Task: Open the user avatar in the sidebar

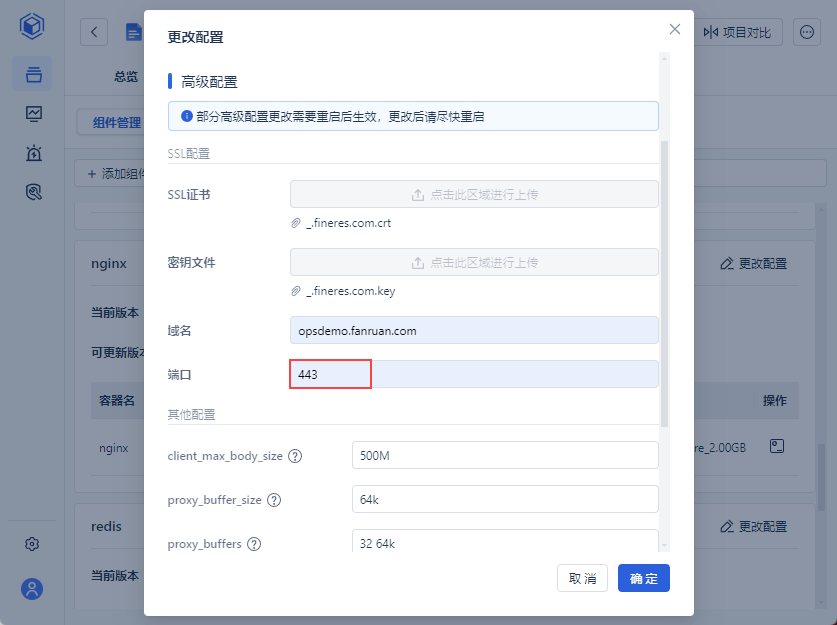Action: pos(32,589)
